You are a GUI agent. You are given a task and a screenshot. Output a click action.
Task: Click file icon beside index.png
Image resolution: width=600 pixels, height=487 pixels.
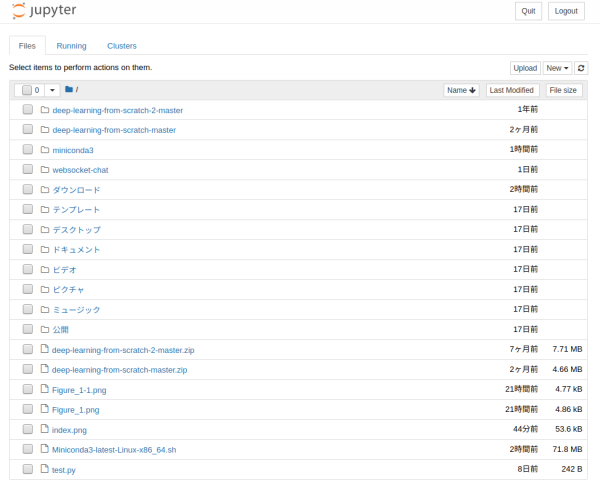(x=45, y=430)
